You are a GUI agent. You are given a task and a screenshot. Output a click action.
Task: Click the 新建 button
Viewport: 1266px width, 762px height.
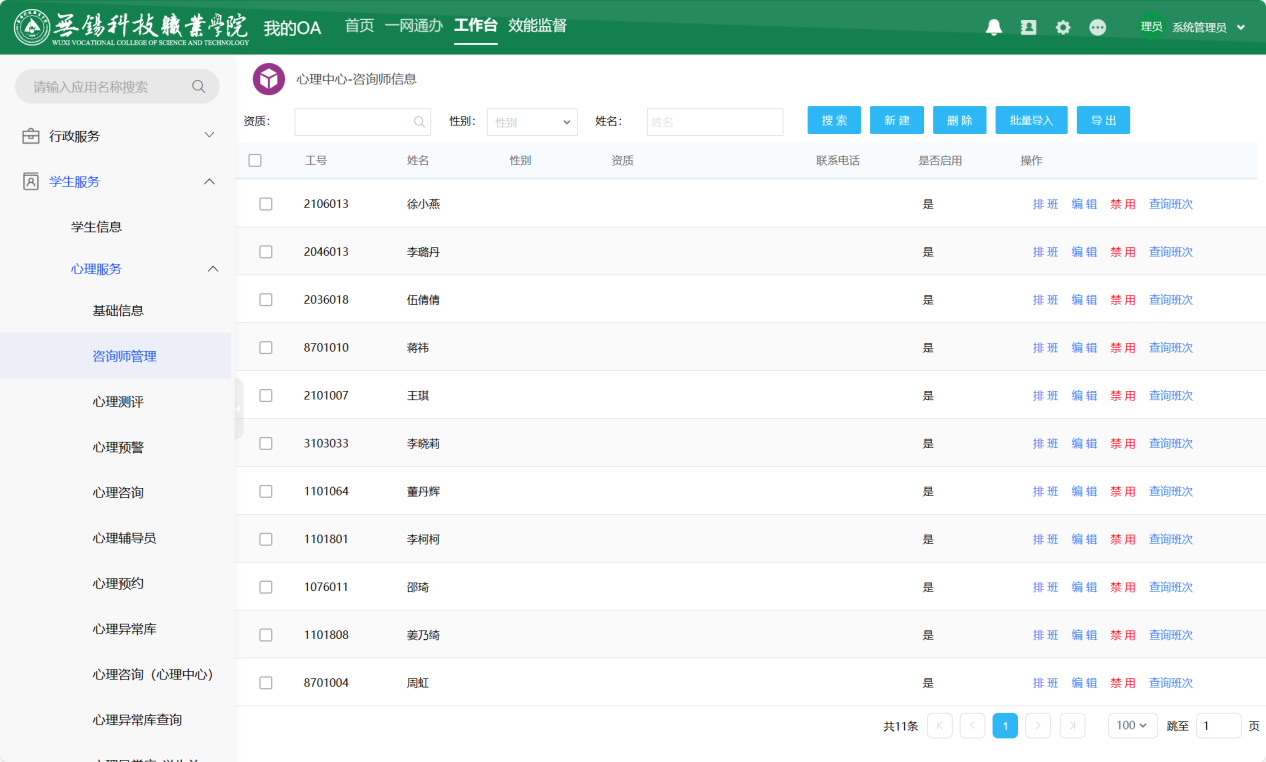[897, 120]
